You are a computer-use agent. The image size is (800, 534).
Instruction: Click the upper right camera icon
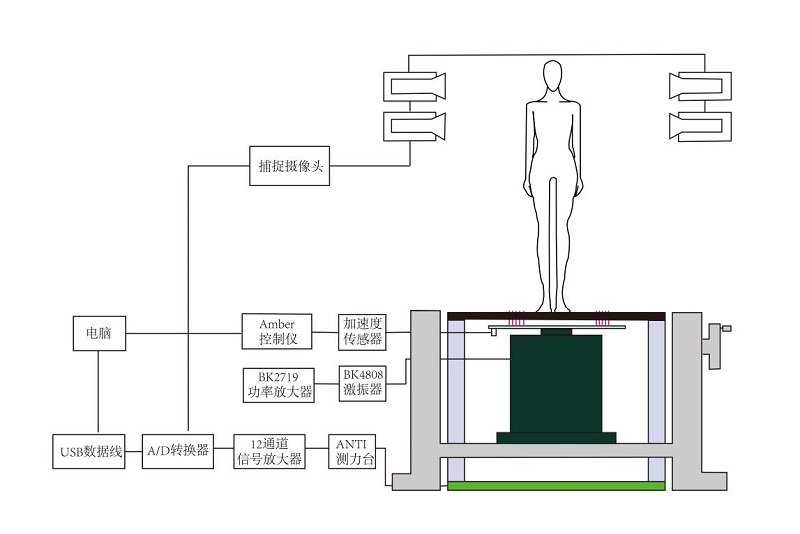click(x=700, y=86)
